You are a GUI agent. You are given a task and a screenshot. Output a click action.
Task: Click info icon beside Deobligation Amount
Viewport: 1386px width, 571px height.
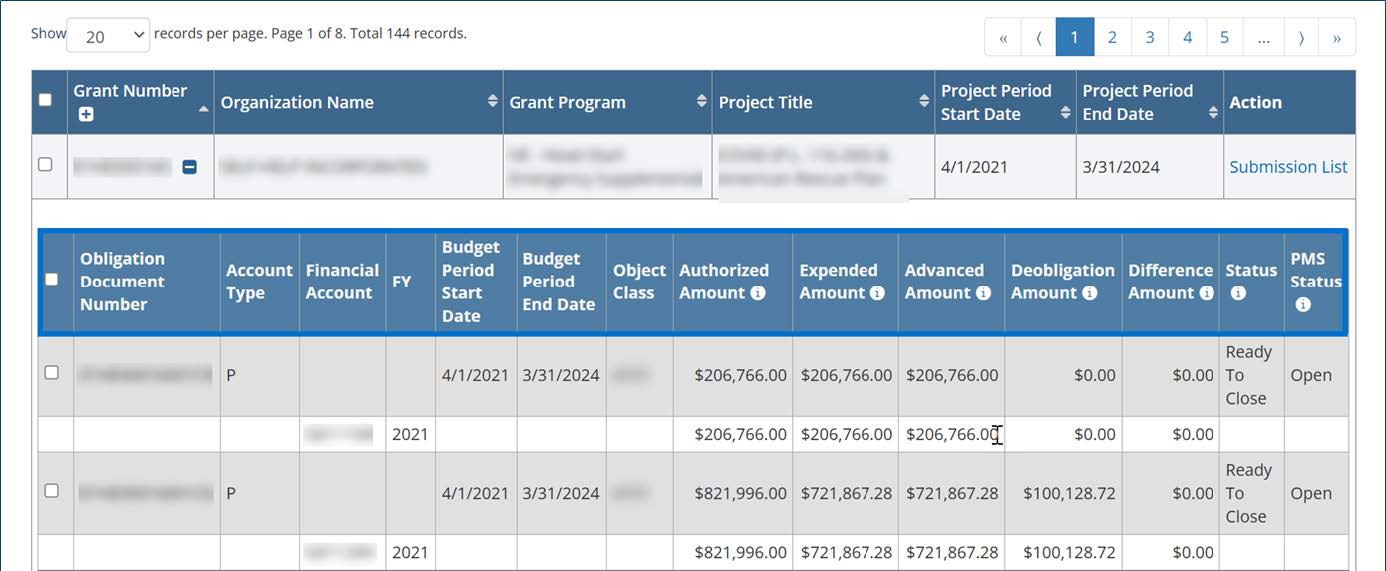coord(1090,294)
